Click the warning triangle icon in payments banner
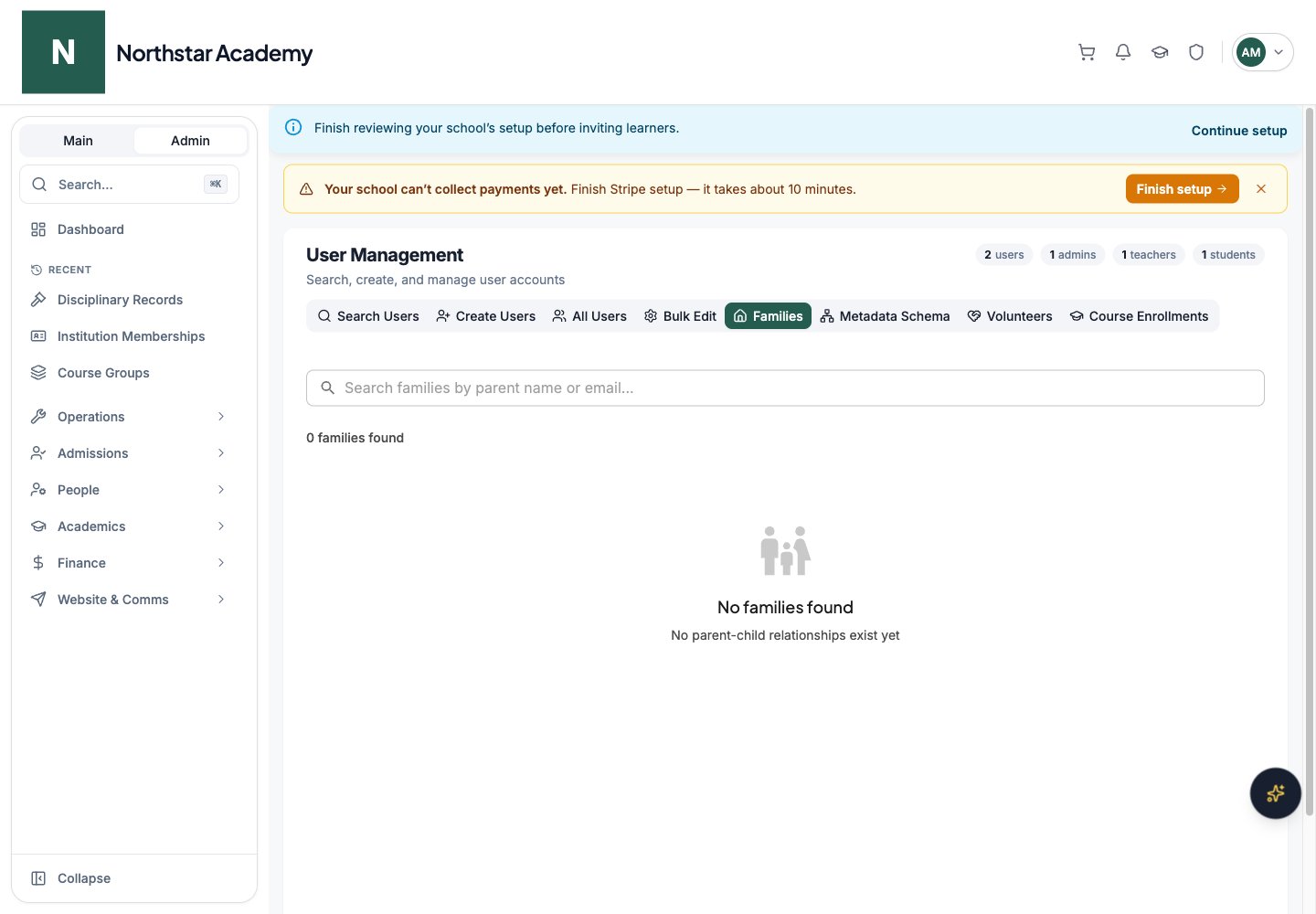The image size is (1316, 914). pyautogui.click(x=306, y=189)
